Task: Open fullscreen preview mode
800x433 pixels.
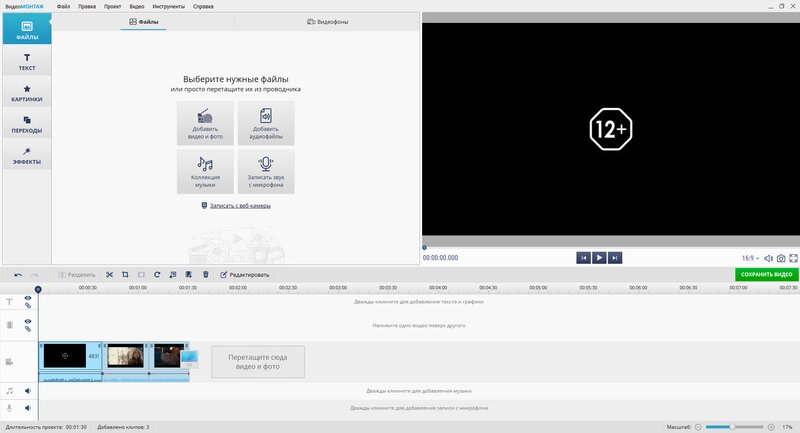Action: click(x=793, y=258)
